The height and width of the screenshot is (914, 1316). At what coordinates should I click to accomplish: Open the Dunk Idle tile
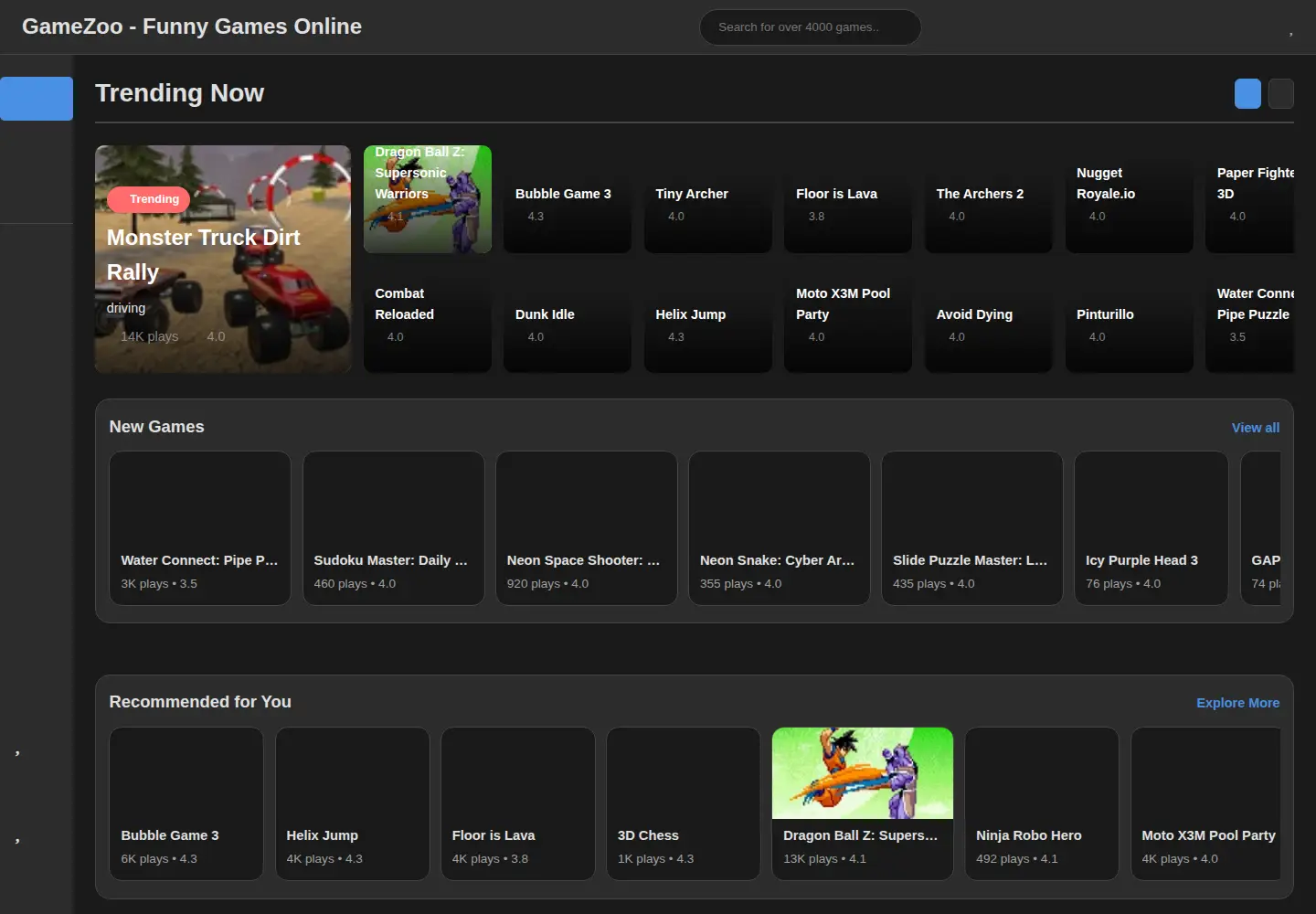568,319
